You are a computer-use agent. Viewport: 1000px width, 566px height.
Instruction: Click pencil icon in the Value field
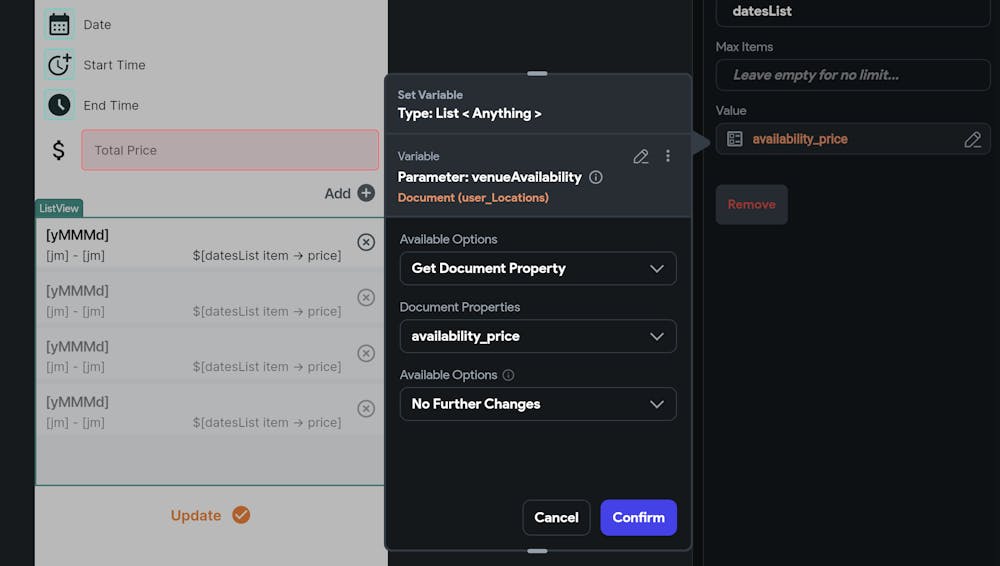[x=972, y=140]
